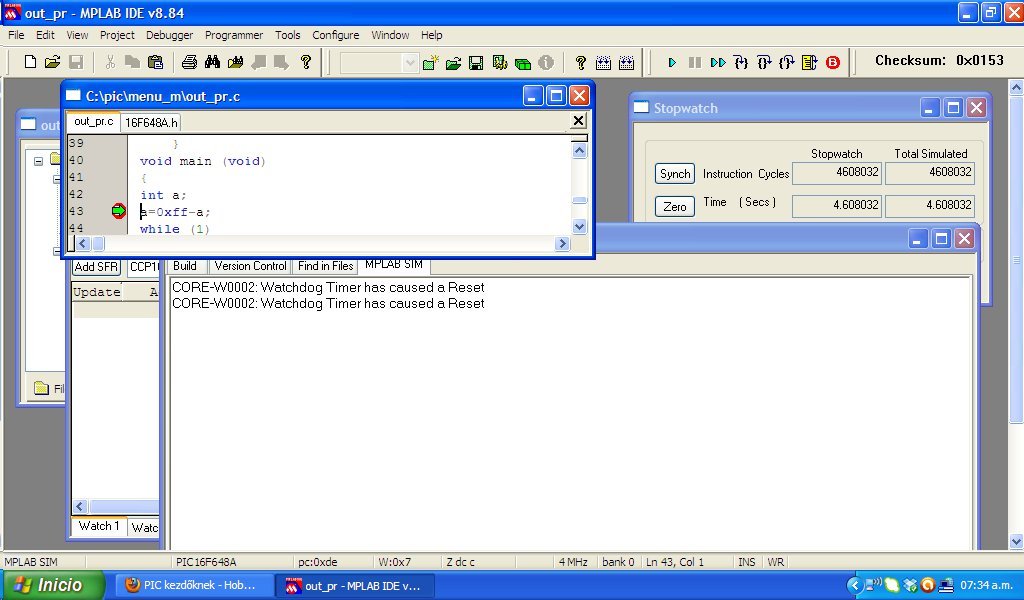Open the CCP1 SFR dropdown in Watch
Screen dimensions: 1024x600
click(144, 267)
